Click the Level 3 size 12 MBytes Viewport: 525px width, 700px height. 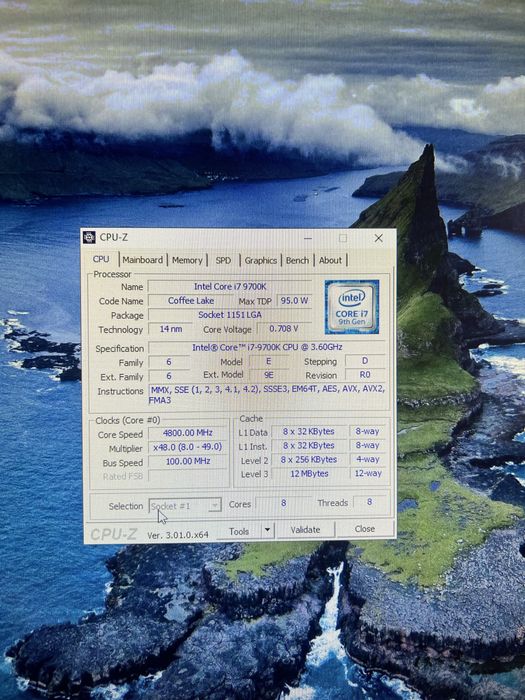point(308,473)
